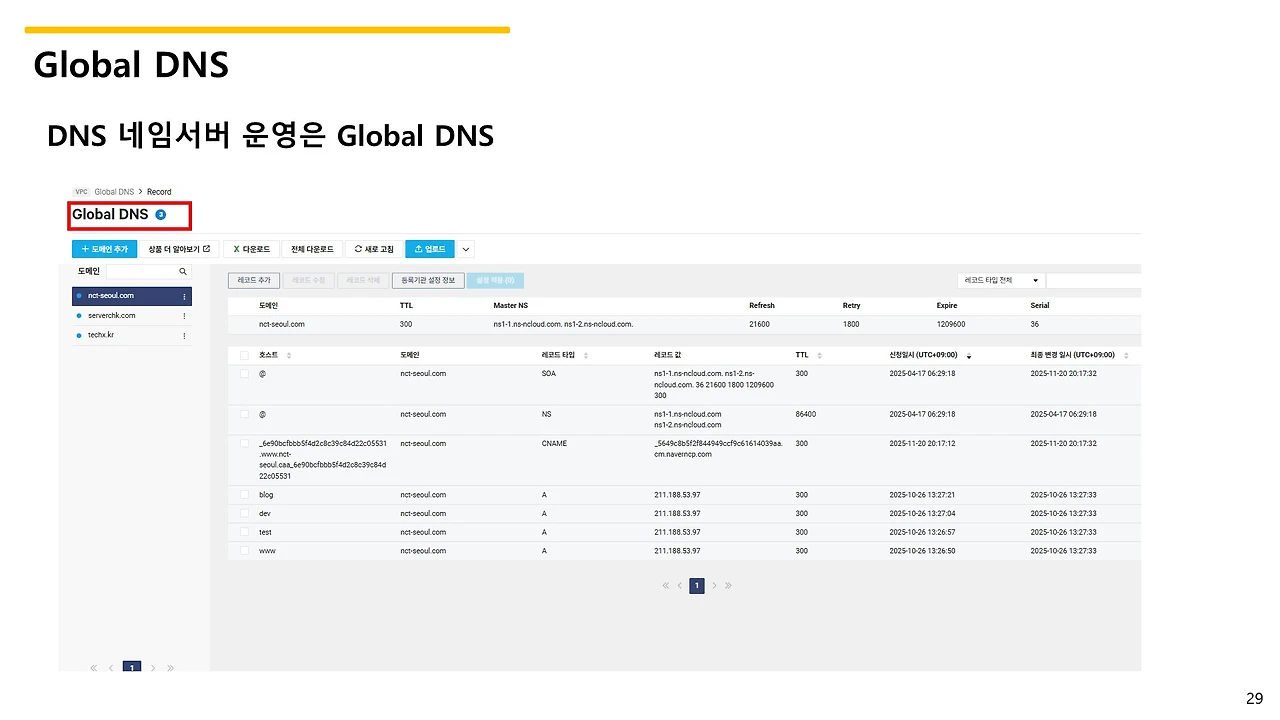This screenshot has height=720, width=1280.
Task: Go to the next page of records
Action: tap(714, 586)
